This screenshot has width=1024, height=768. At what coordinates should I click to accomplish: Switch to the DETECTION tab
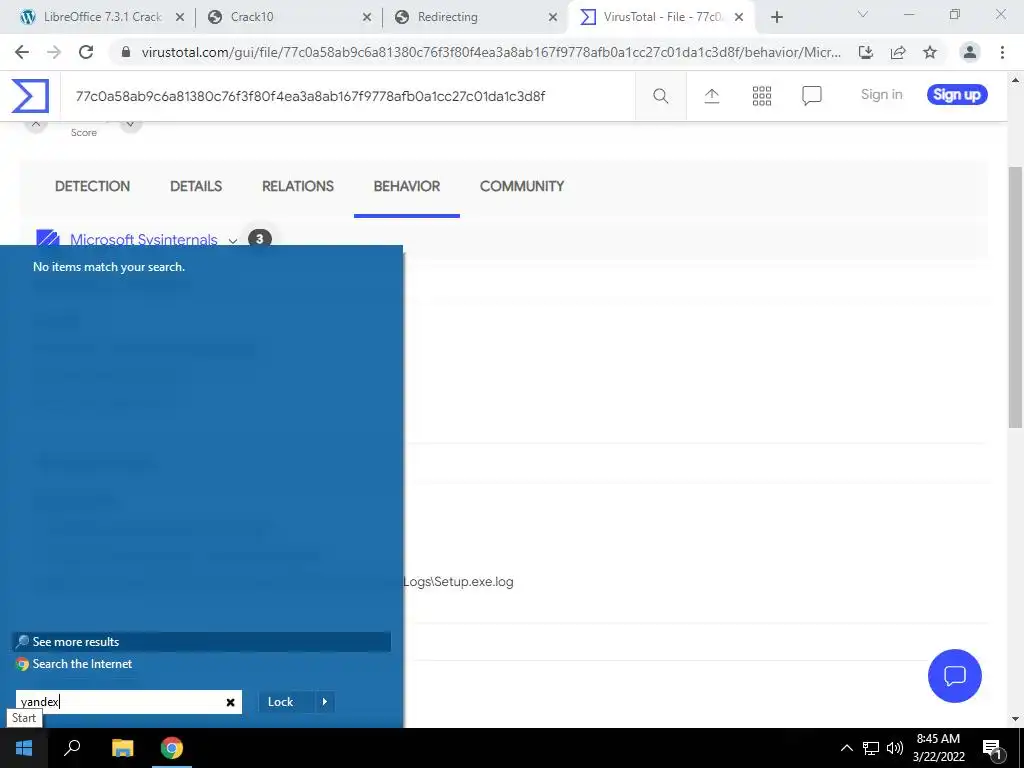pos(93,186)
